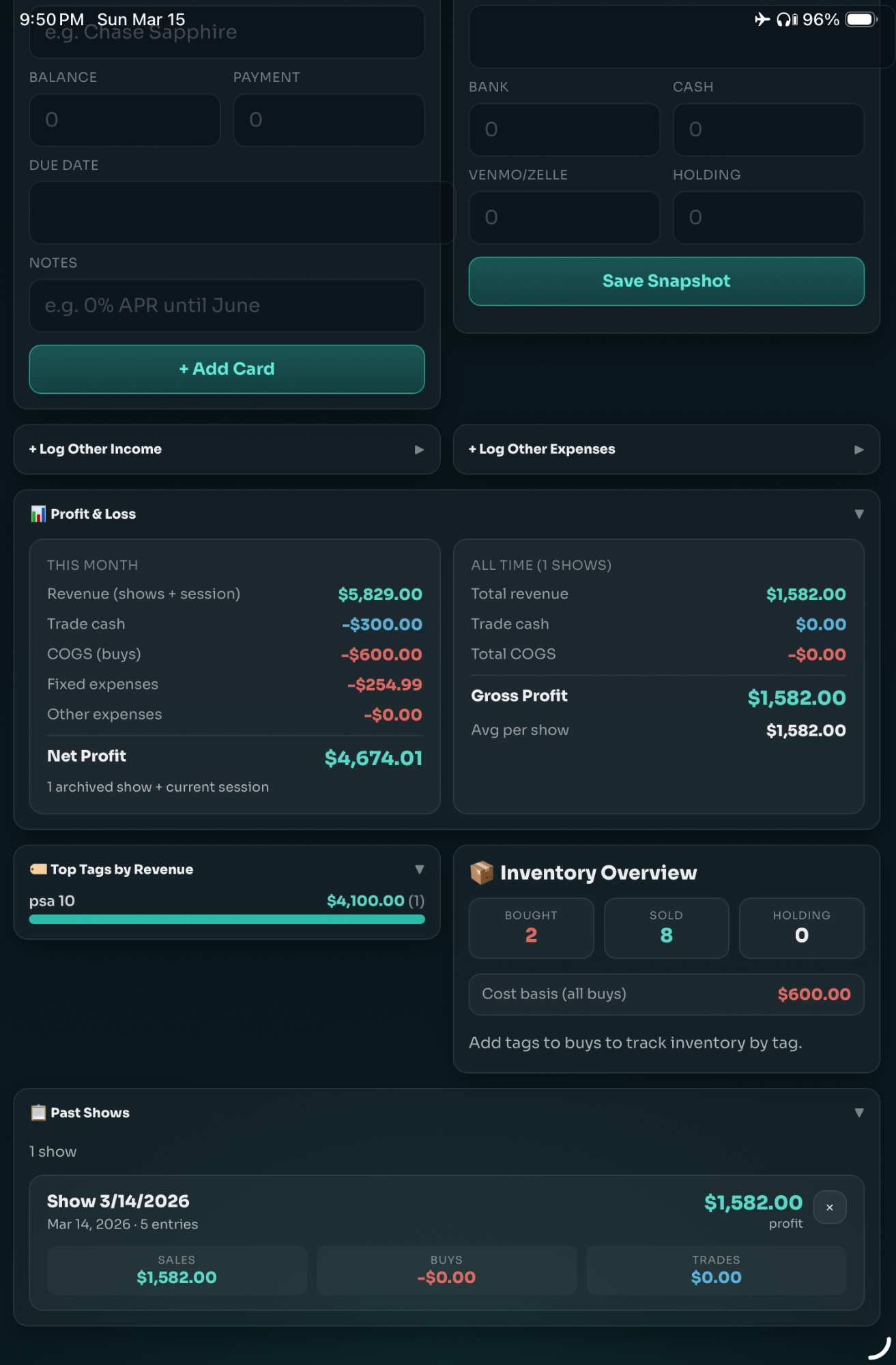This screenshot has height=1365, width=896.
Task: Focus the Balance input field
Action: coord(125,120)
